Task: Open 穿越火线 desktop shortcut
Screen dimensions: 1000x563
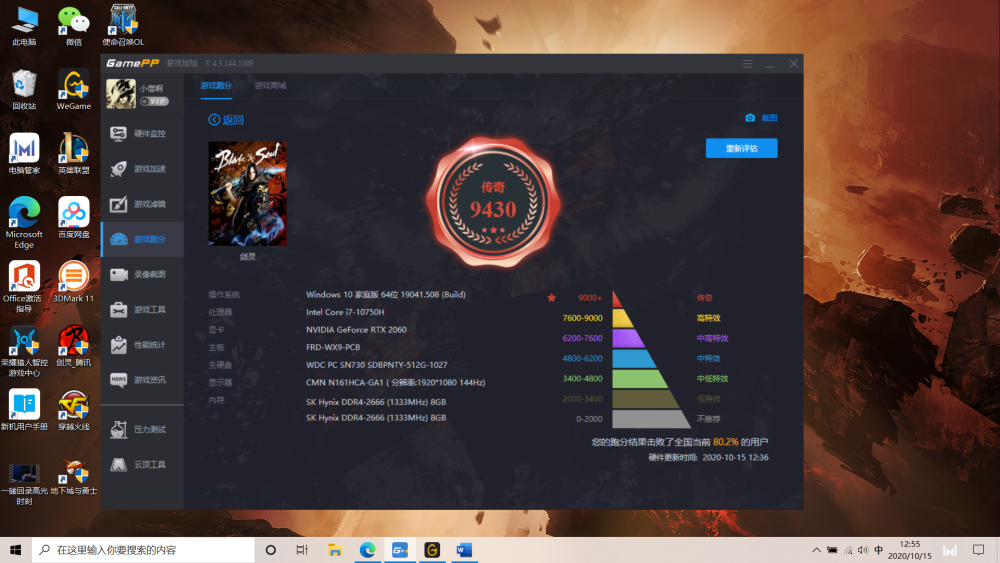Action: [73, 410]
